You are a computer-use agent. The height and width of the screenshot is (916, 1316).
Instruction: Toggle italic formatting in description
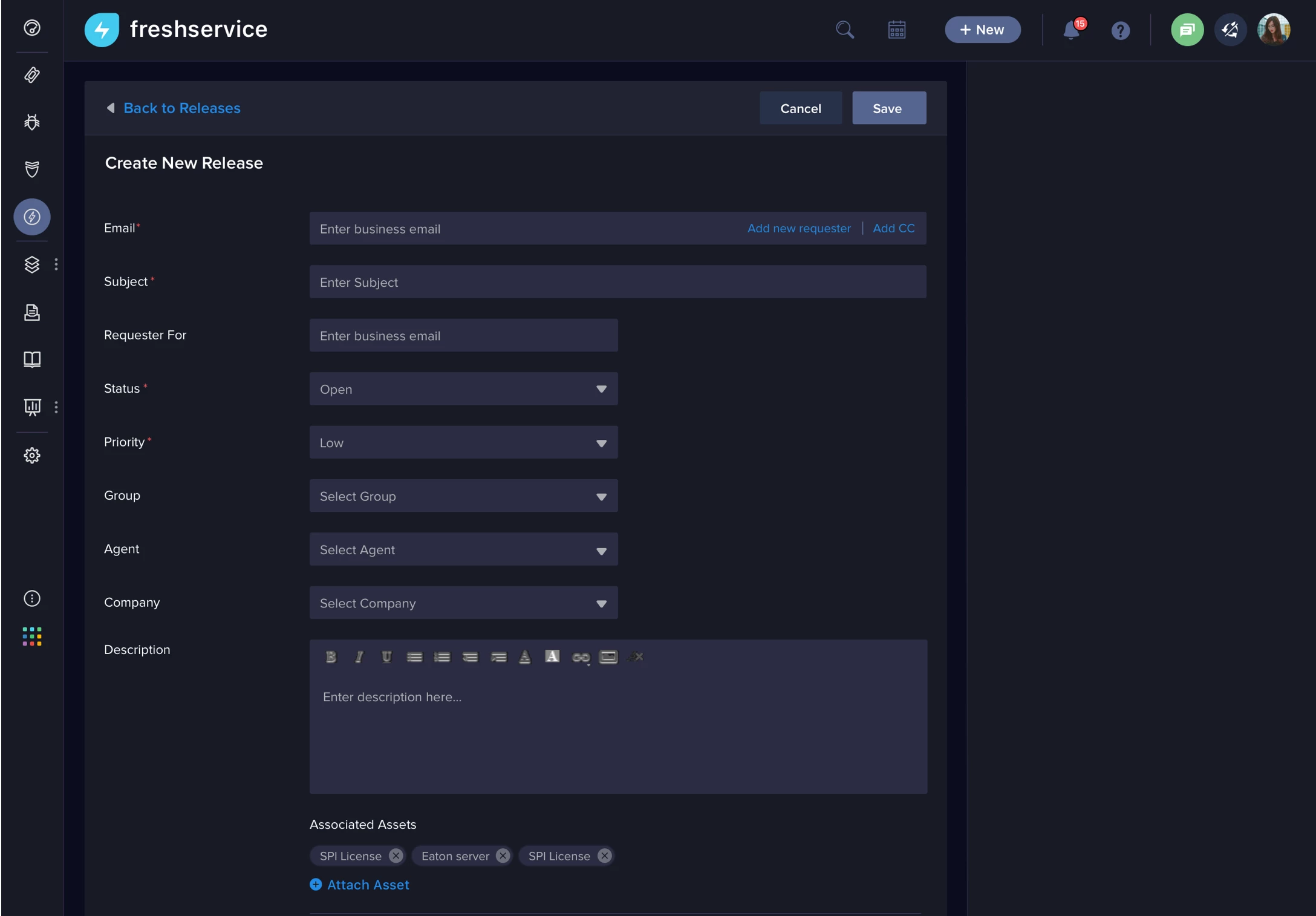click(359, 657)
